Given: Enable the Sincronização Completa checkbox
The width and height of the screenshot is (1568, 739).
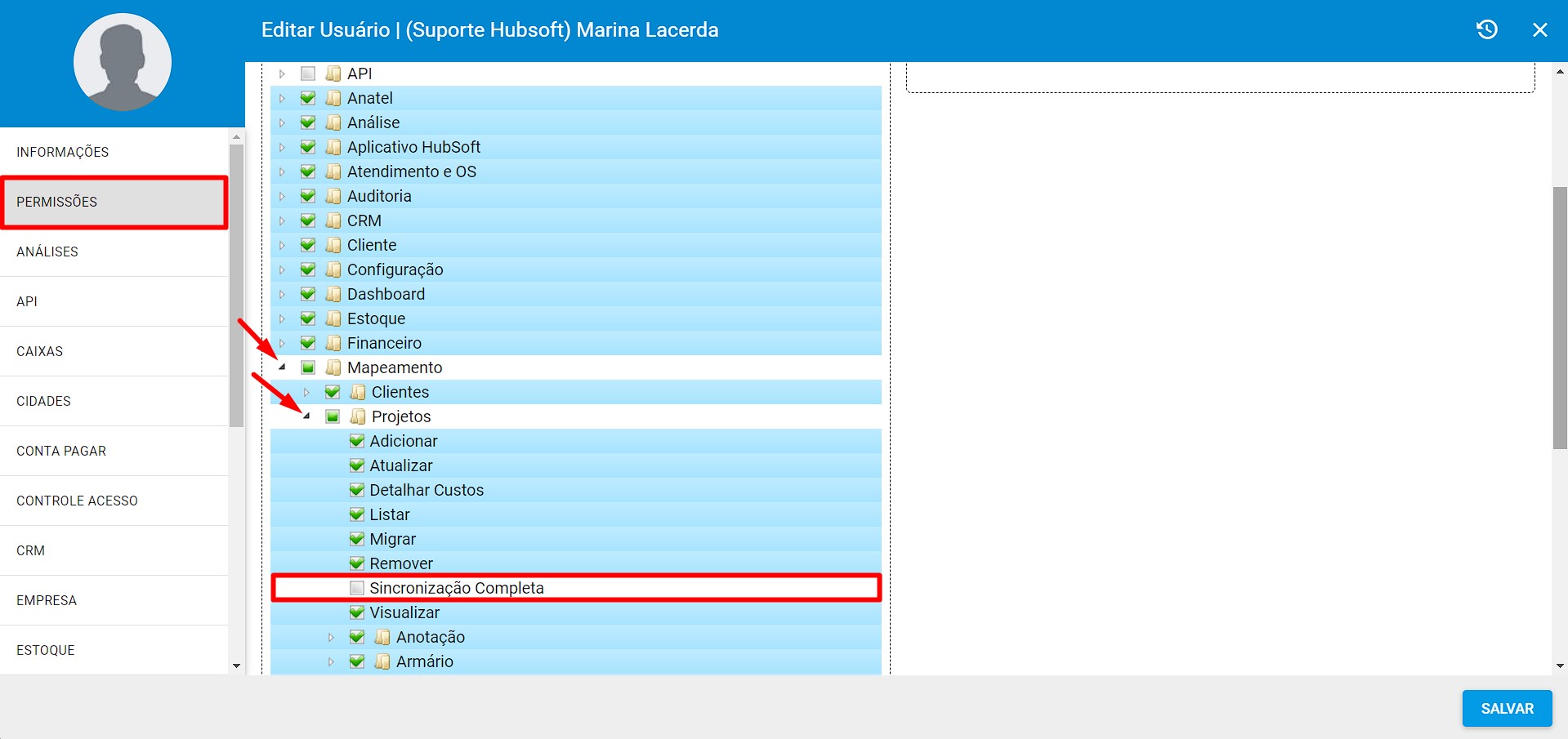Looking at the screenshot, I should click(x=357, y=588).
